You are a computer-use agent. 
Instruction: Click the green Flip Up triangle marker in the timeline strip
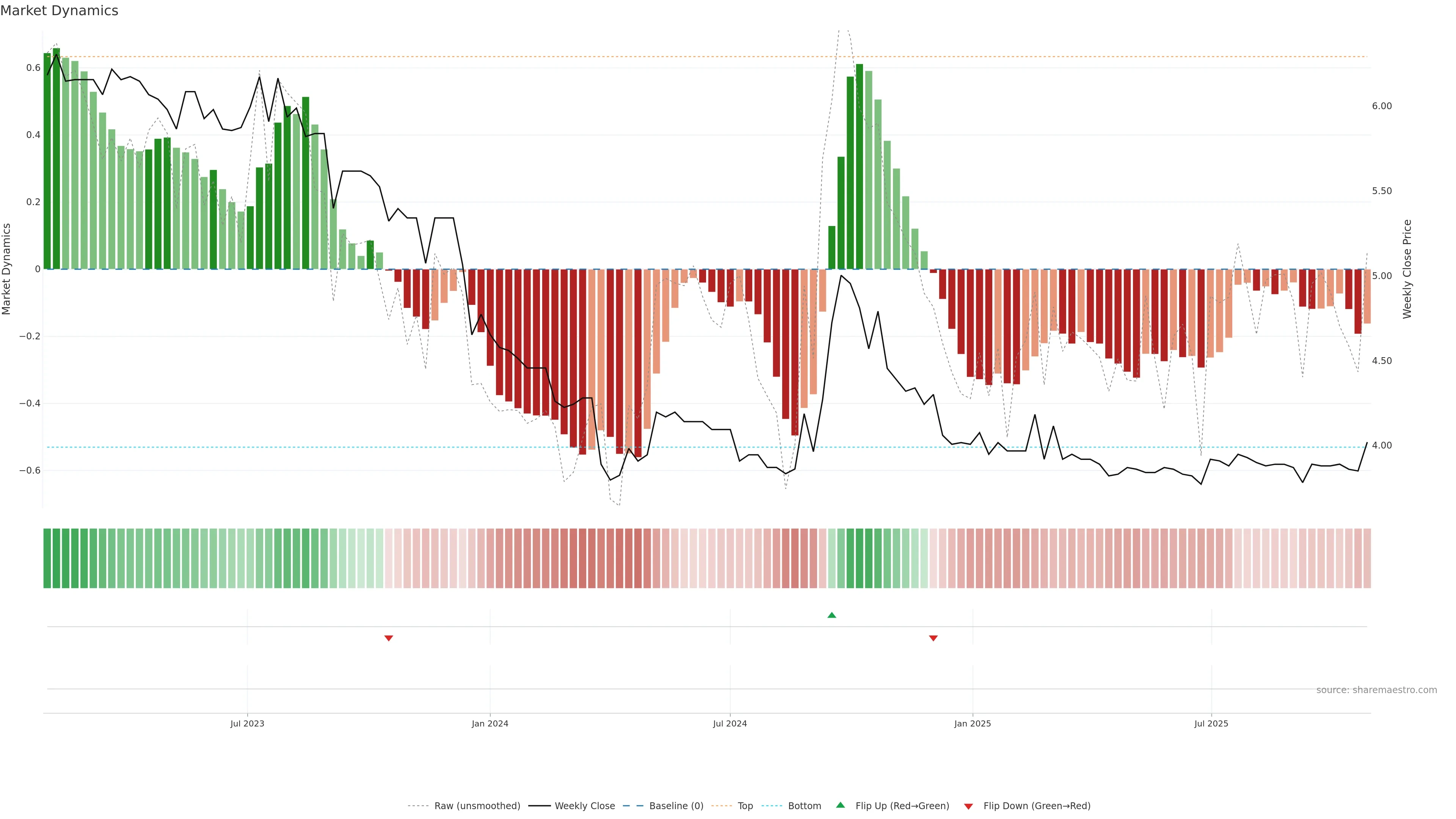pyautogui.click(x=832, y=615)
